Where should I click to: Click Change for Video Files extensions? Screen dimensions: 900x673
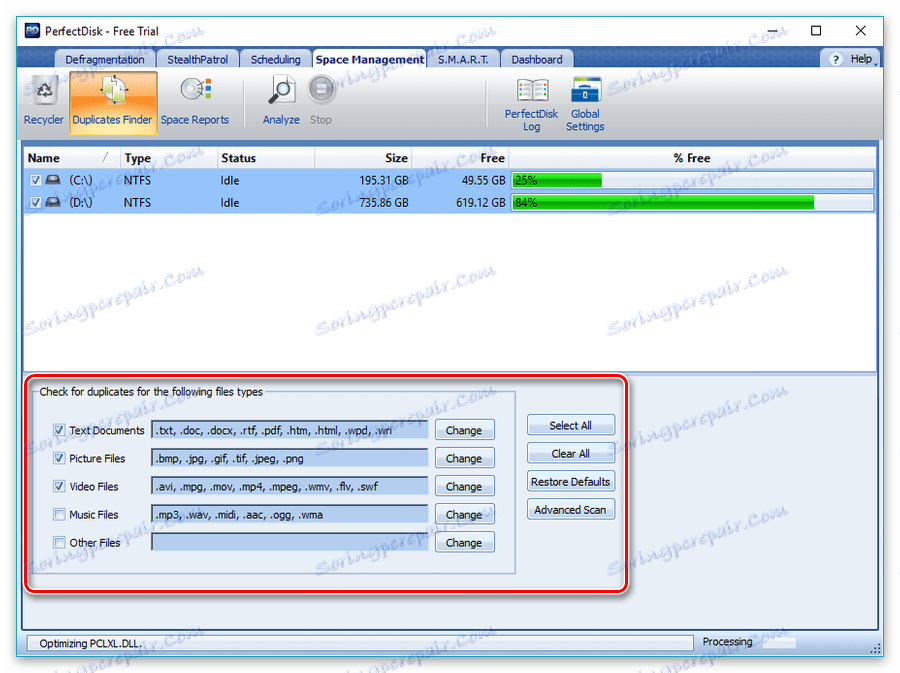click(x=464, y=487)
